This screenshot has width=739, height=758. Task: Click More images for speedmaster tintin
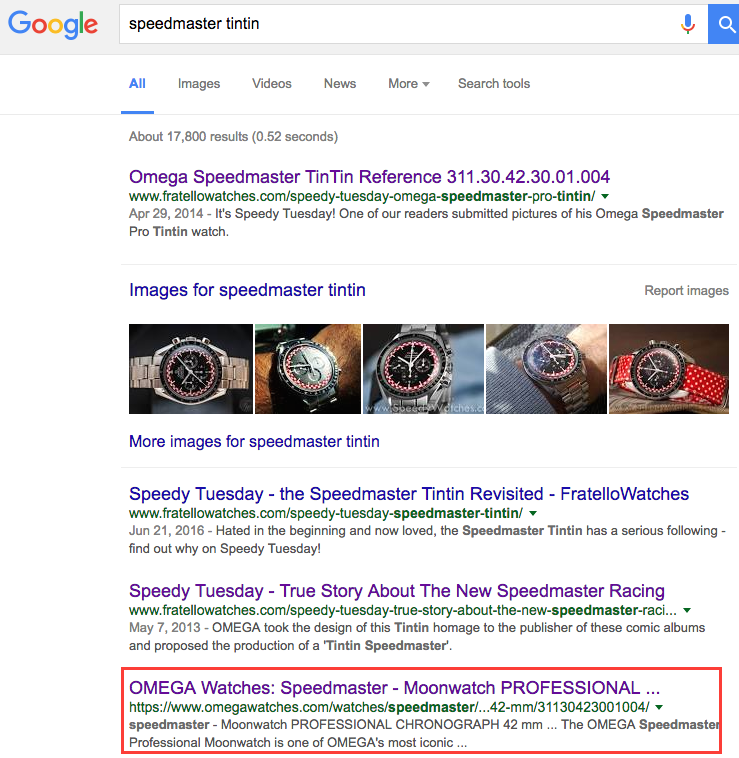point(254,441)
